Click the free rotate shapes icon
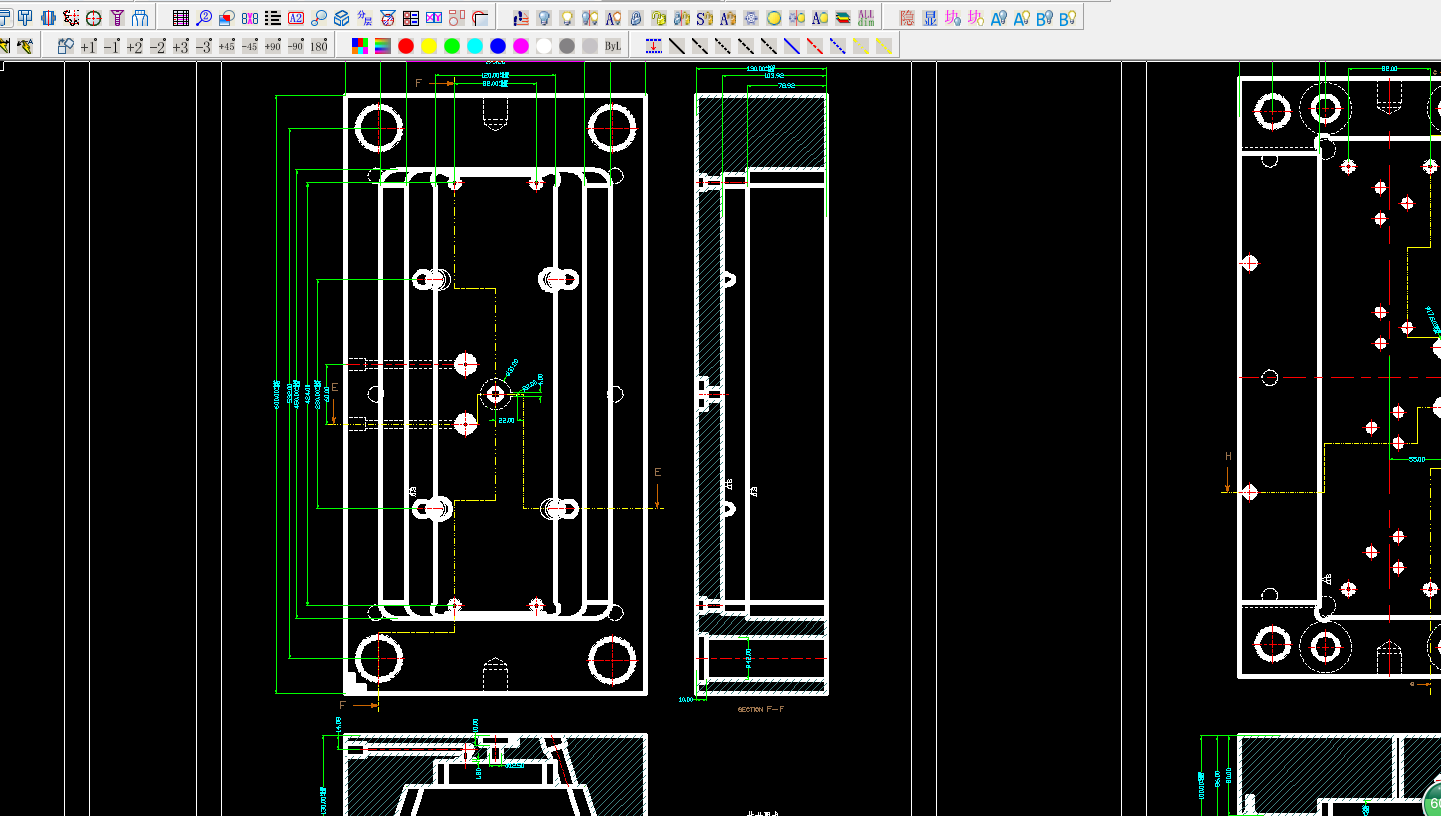 pyautogui.click(x=66, y=46)
